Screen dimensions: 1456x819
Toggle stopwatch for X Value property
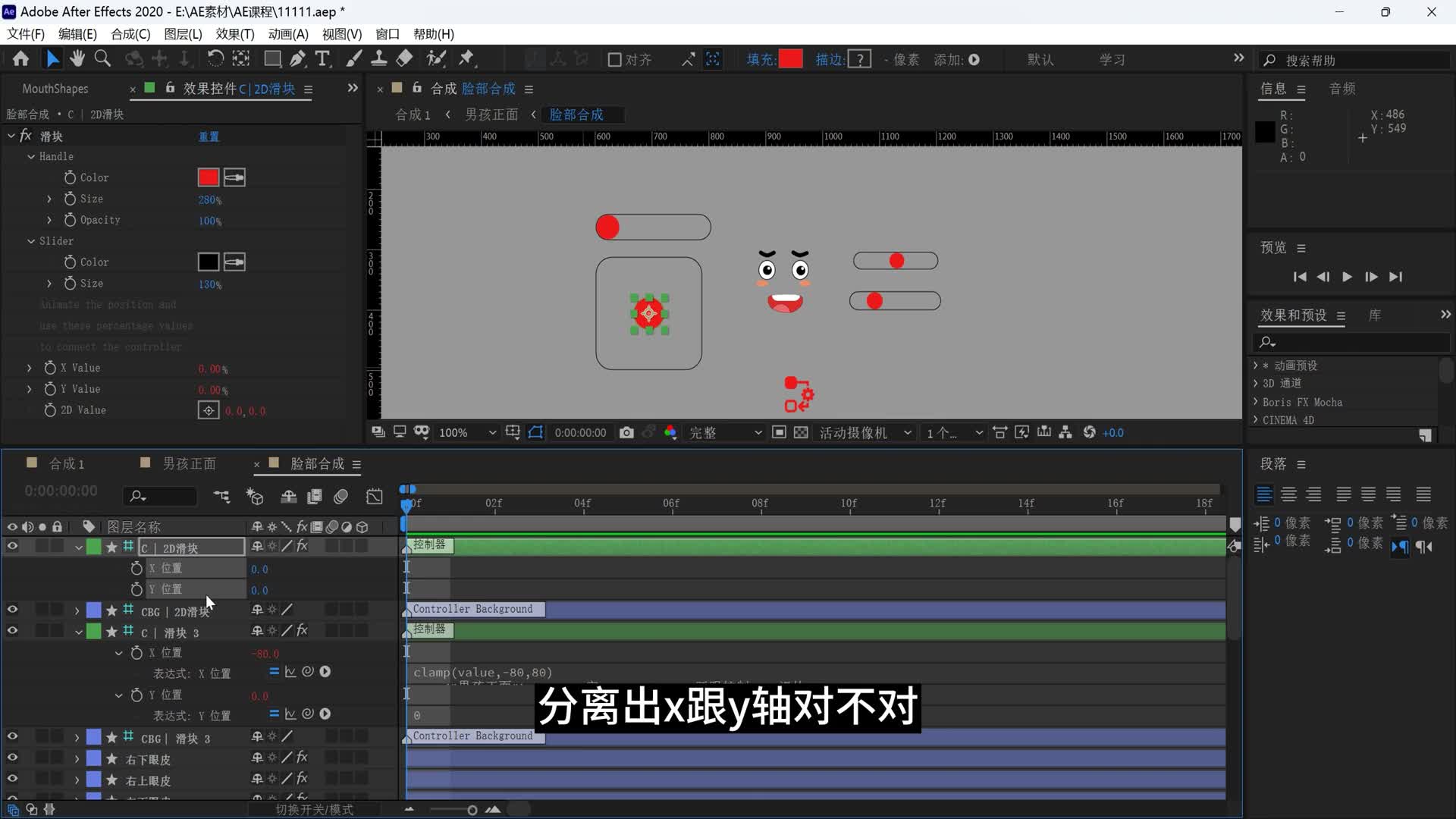50,368
